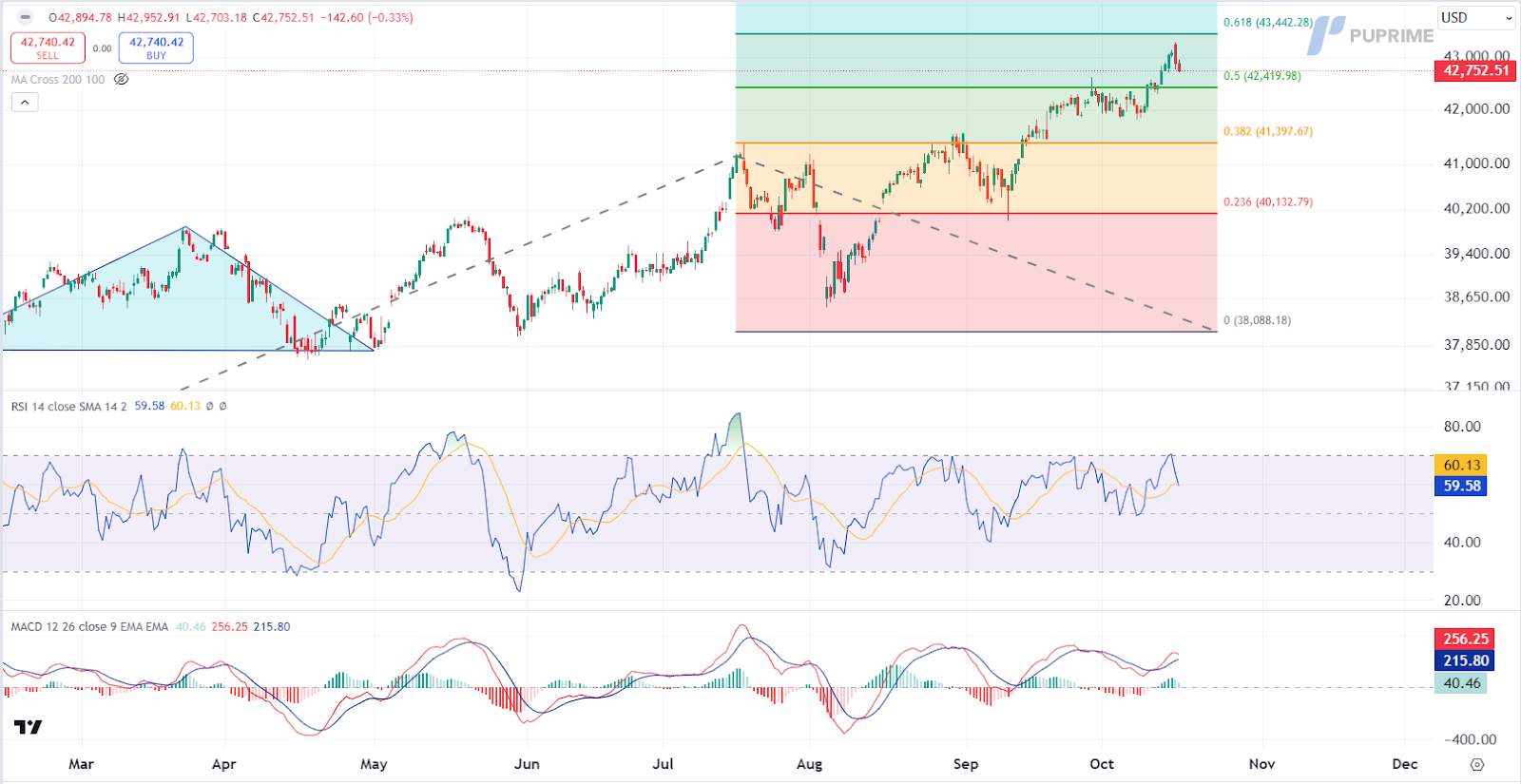Click the open price O42,894.78
The width and height of the screenshot is (1521, 784).
coord(80,17)
